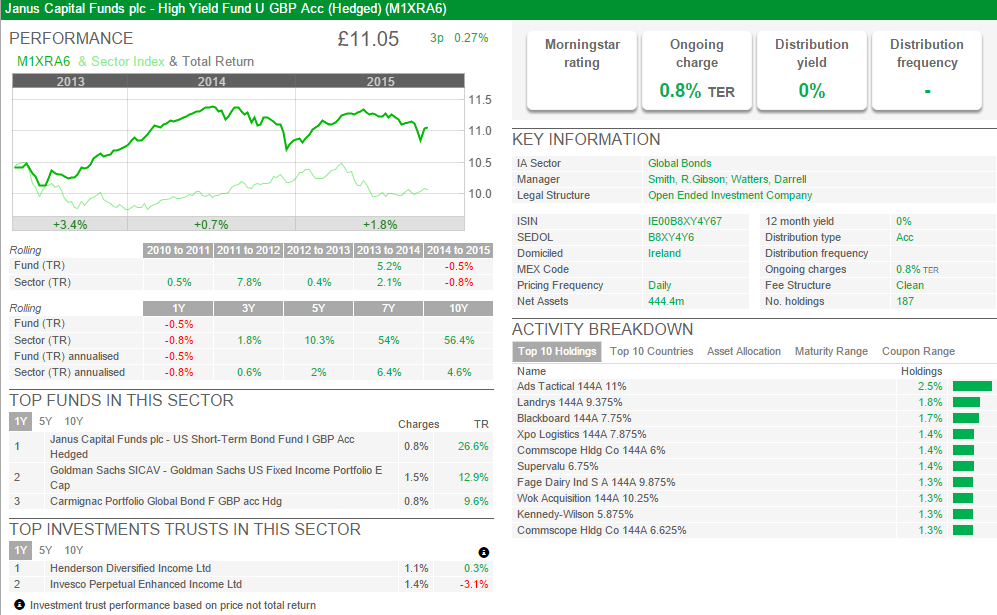
Task: Switch Top Funds list to 5Y
Action: [45, 421]
